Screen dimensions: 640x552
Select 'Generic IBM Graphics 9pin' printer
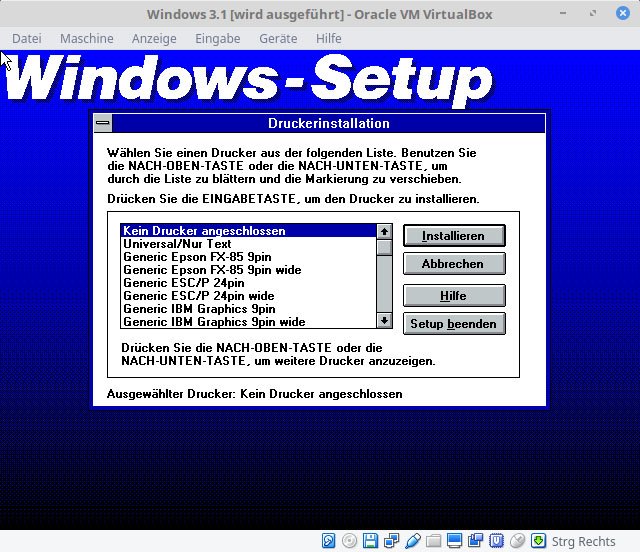click(249, 309)
